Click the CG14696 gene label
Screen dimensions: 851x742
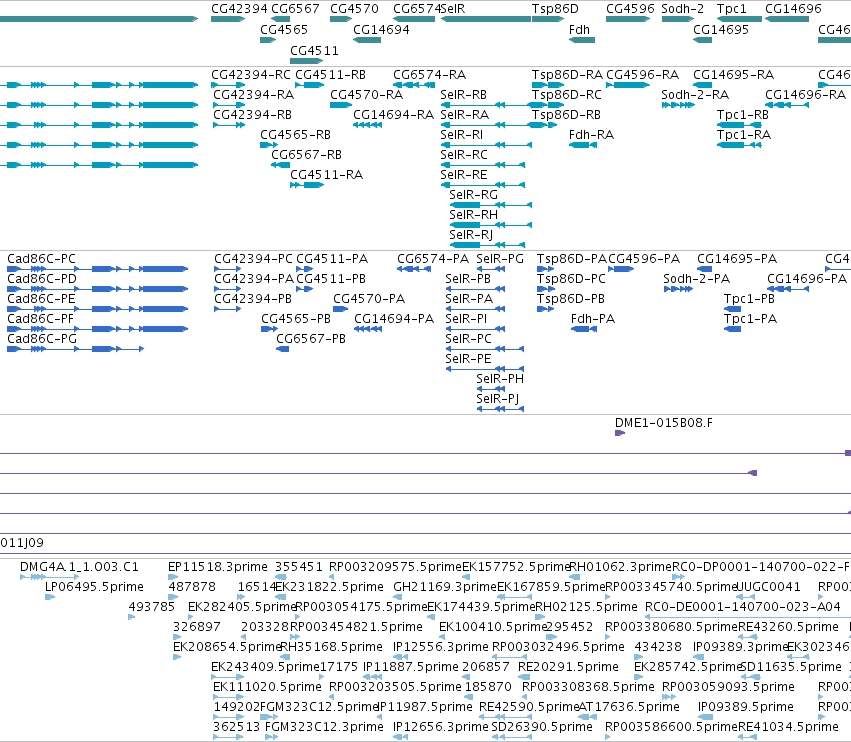793,9
